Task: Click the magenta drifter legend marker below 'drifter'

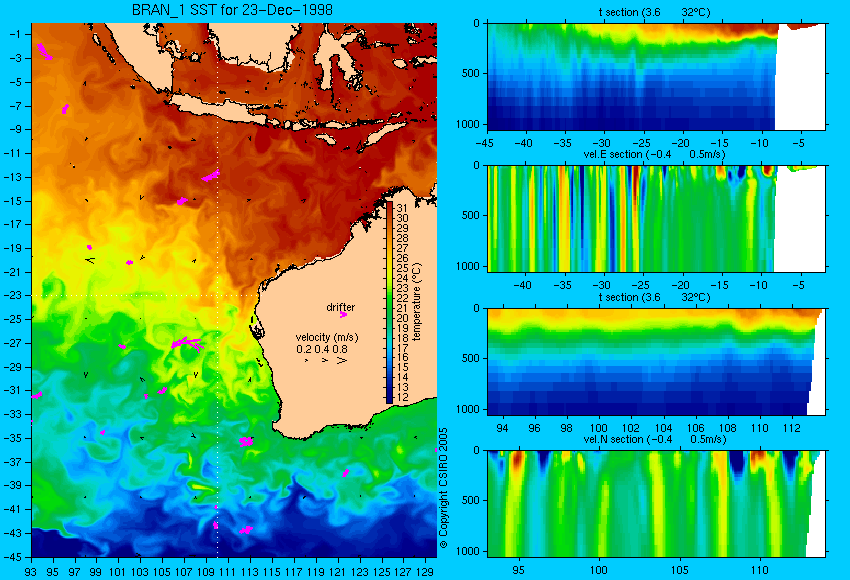Action: point(343,315)
